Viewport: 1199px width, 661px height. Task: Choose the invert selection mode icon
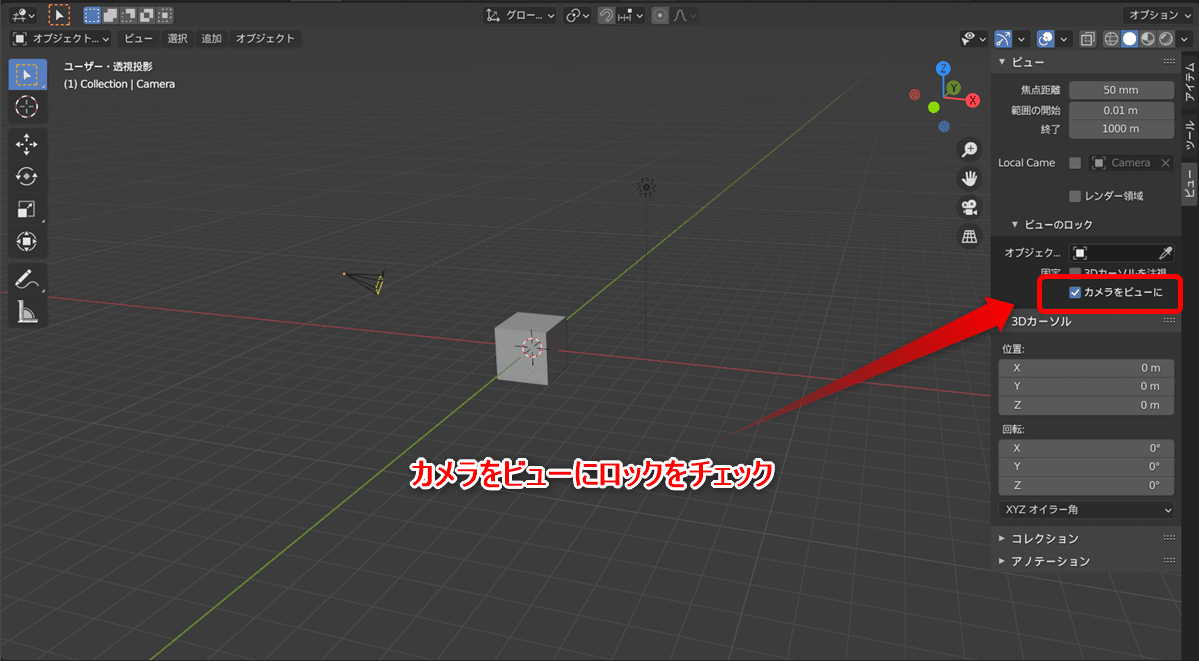[x=147, y=15]
